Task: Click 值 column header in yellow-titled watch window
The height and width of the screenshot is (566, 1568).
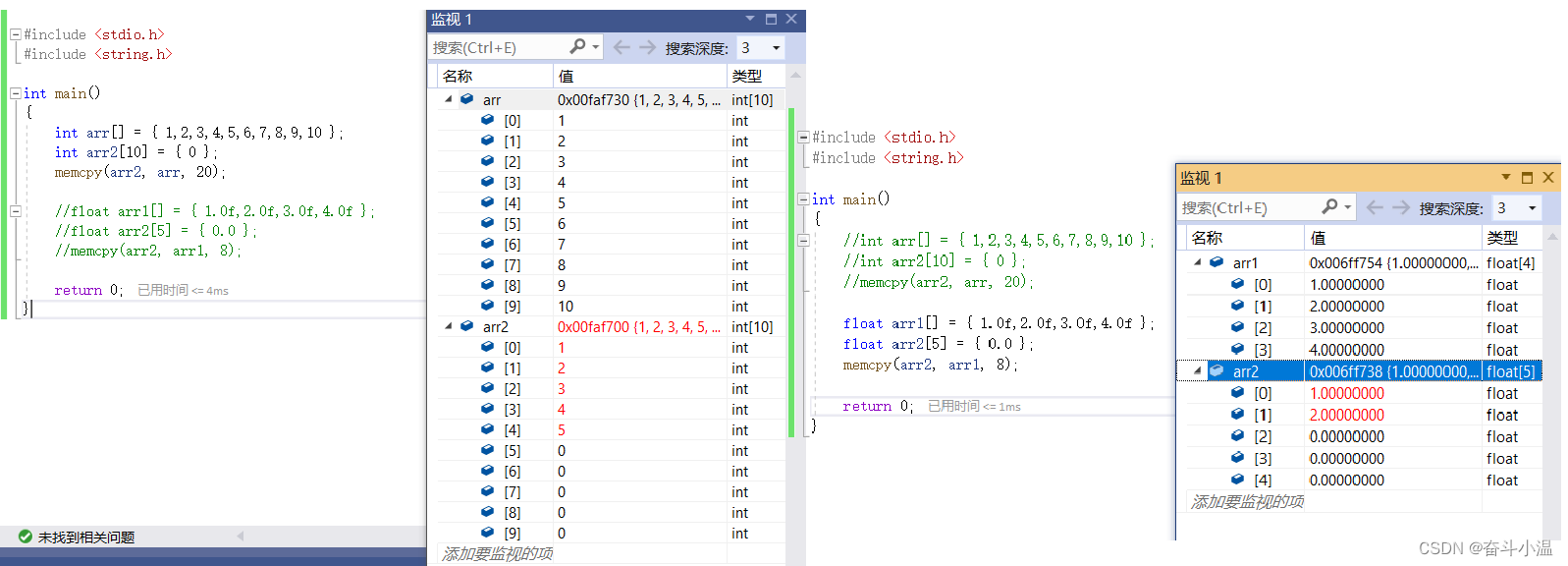Action: tap(1392, 238)
